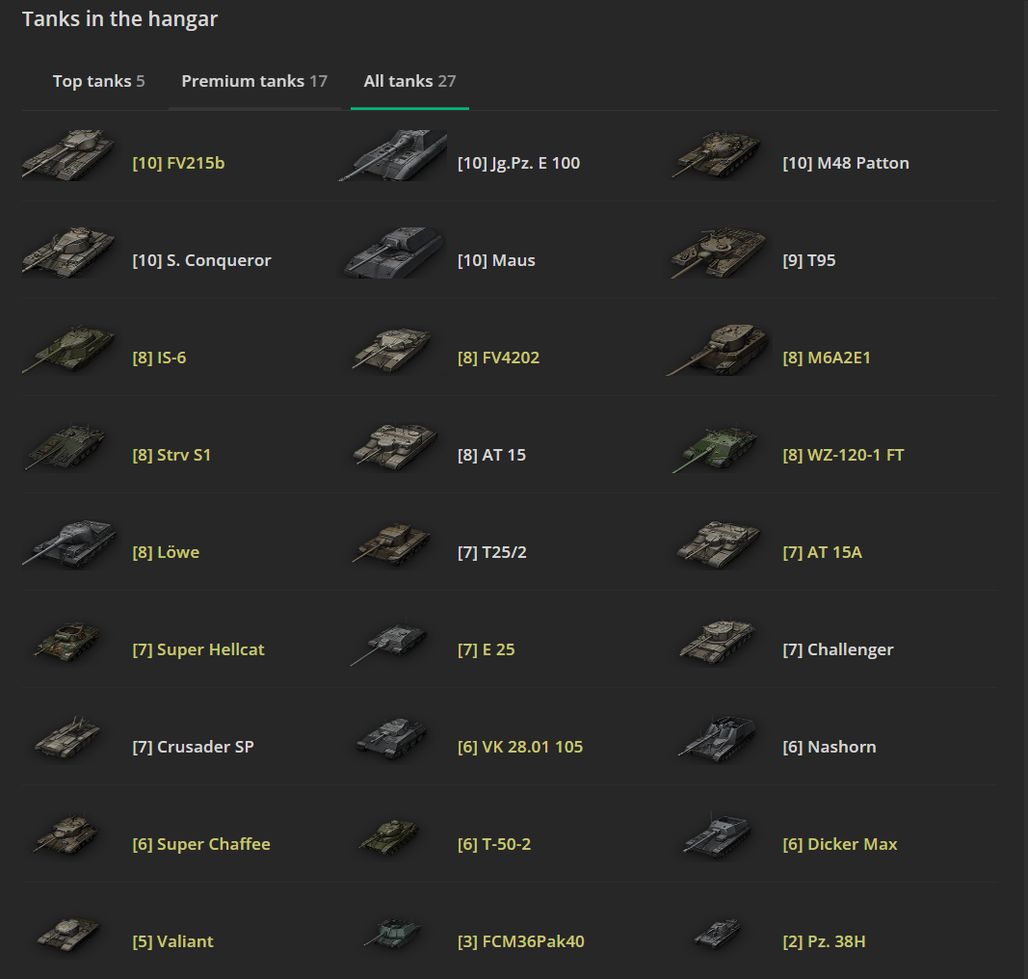This screenshot has height=979, width=1028.
Task: Open the [9] T95 link
Action: tap(809, 260)
